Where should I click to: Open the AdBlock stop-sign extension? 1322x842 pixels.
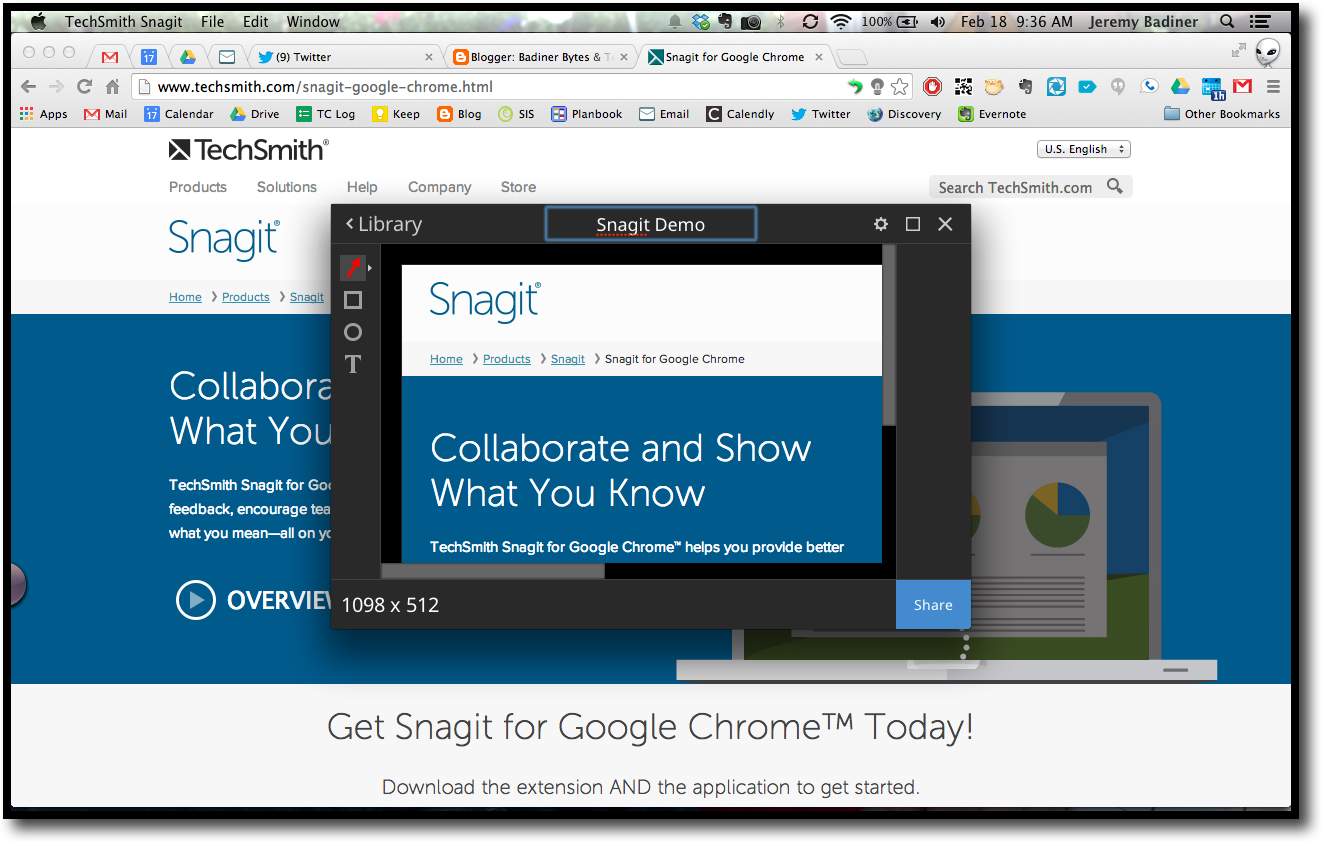coord(932,87)
